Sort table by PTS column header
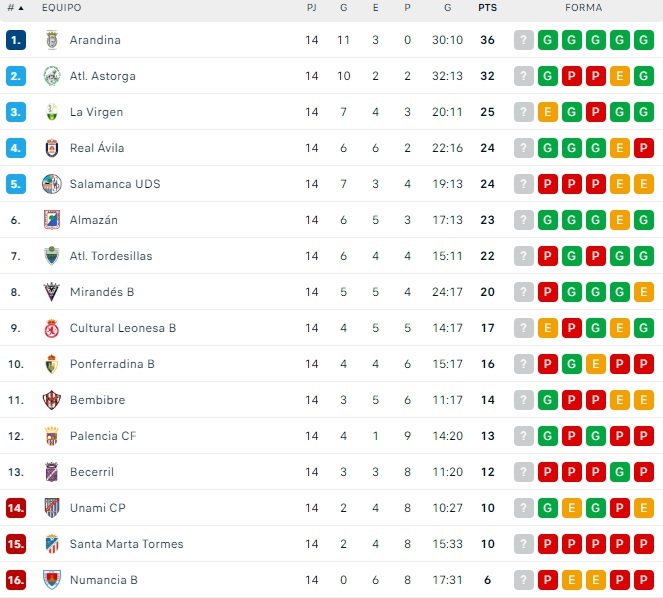The width and height of the screenshot is (663, 598). (487, 8)
